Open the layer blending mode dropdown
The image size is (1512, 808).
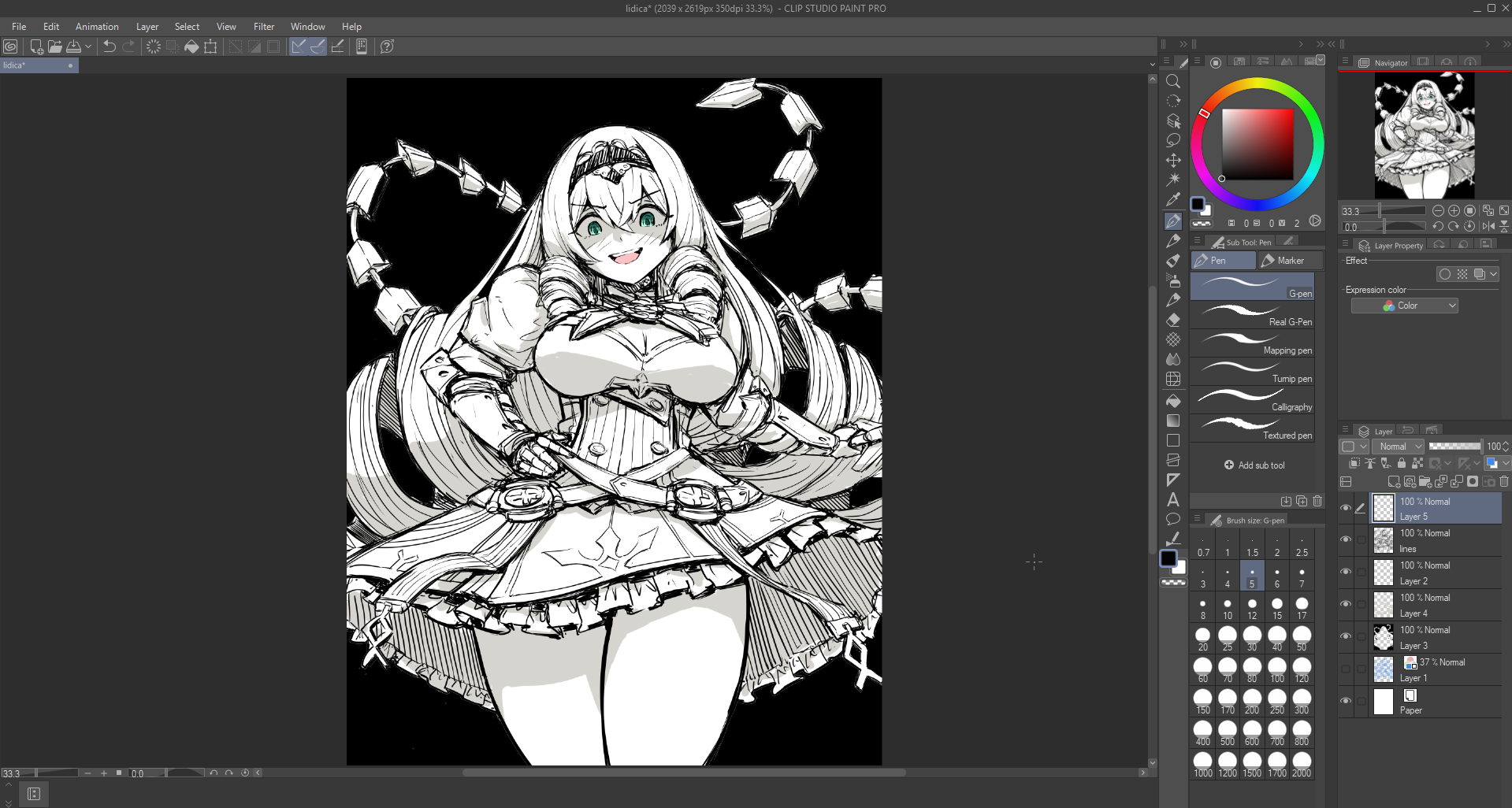(x=1398, y=447)
